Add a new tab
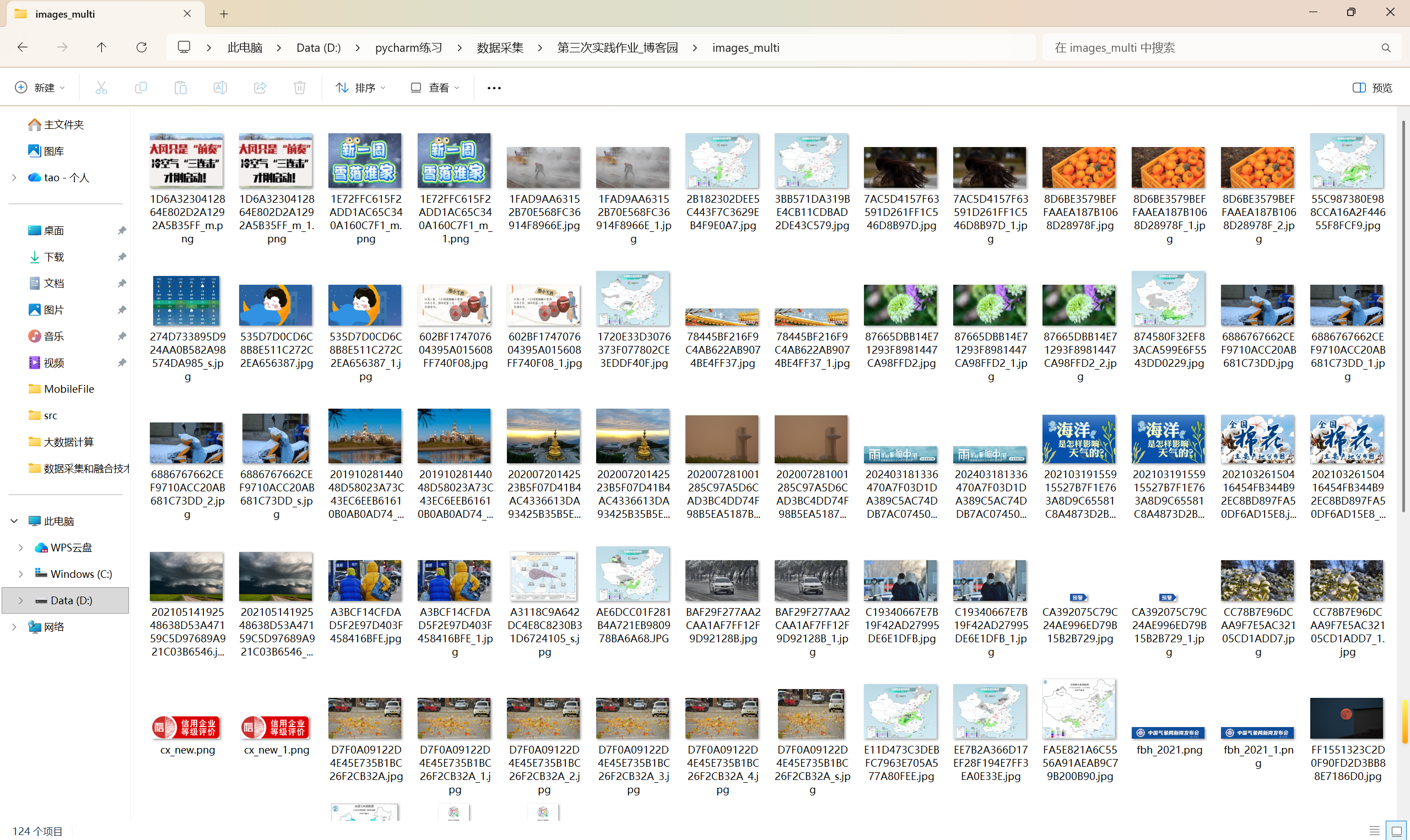1410x840 pixels. (224, 14)
